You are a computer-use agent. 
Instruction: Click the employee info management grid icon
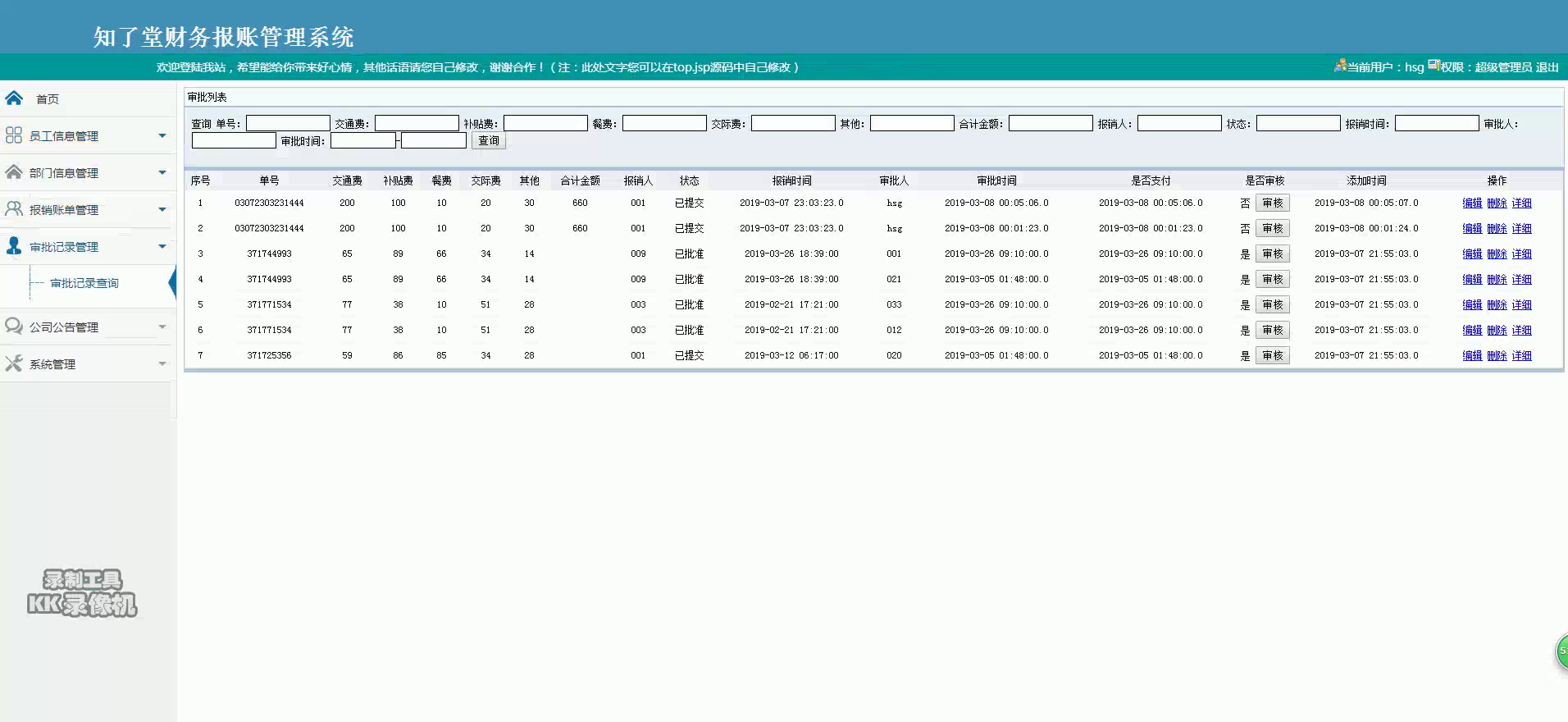click(x=14, y=135)
